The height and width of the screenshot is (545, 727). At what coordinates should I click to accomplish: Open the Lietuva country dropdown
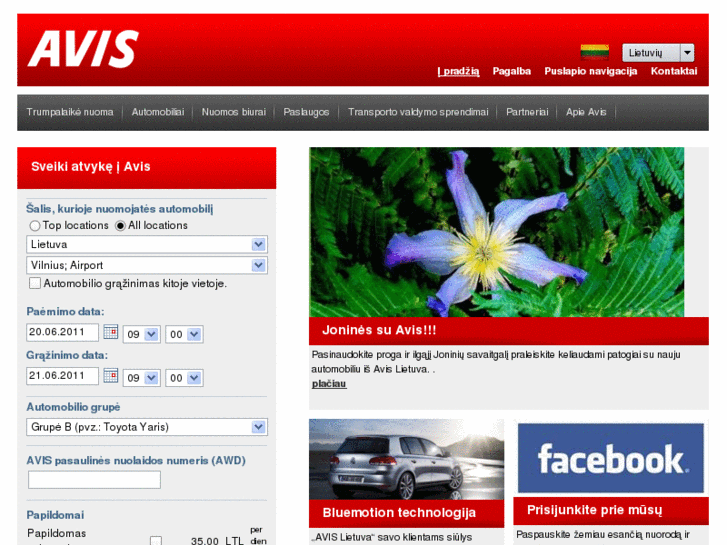pyautogui.click(x=147, y=244)
